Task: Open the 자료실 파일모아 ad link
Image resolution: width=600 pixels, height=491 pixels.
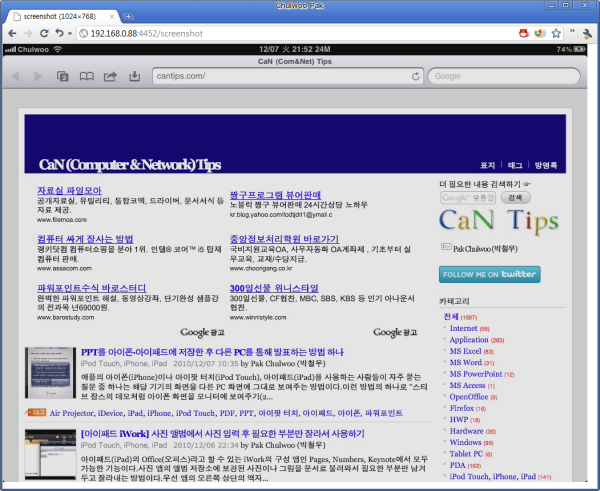Action: [x=69, y=190]
